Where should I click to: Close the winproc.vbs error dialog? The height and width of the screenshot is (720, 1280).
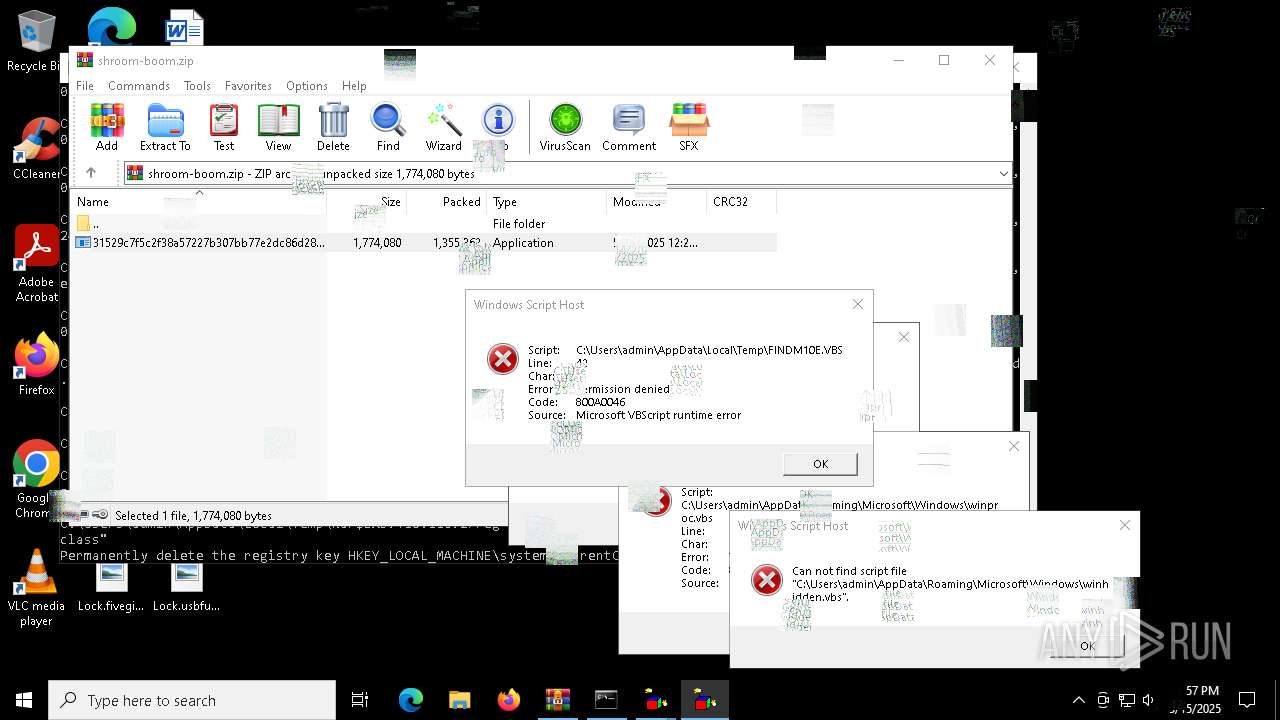(x=1013, y=446)
